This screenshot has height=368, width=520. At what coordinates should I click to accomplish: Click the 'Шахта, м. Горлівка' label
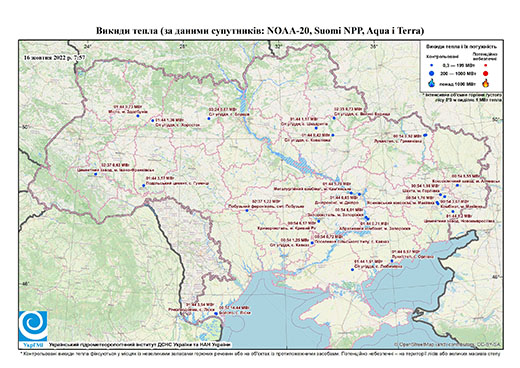421,191
